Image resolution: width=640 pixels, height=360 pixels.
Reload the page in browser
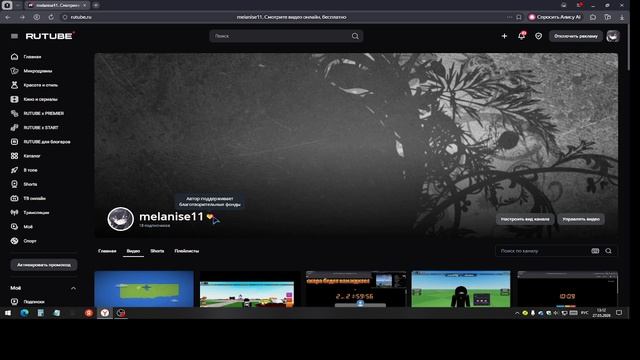(x=51, y=17)
